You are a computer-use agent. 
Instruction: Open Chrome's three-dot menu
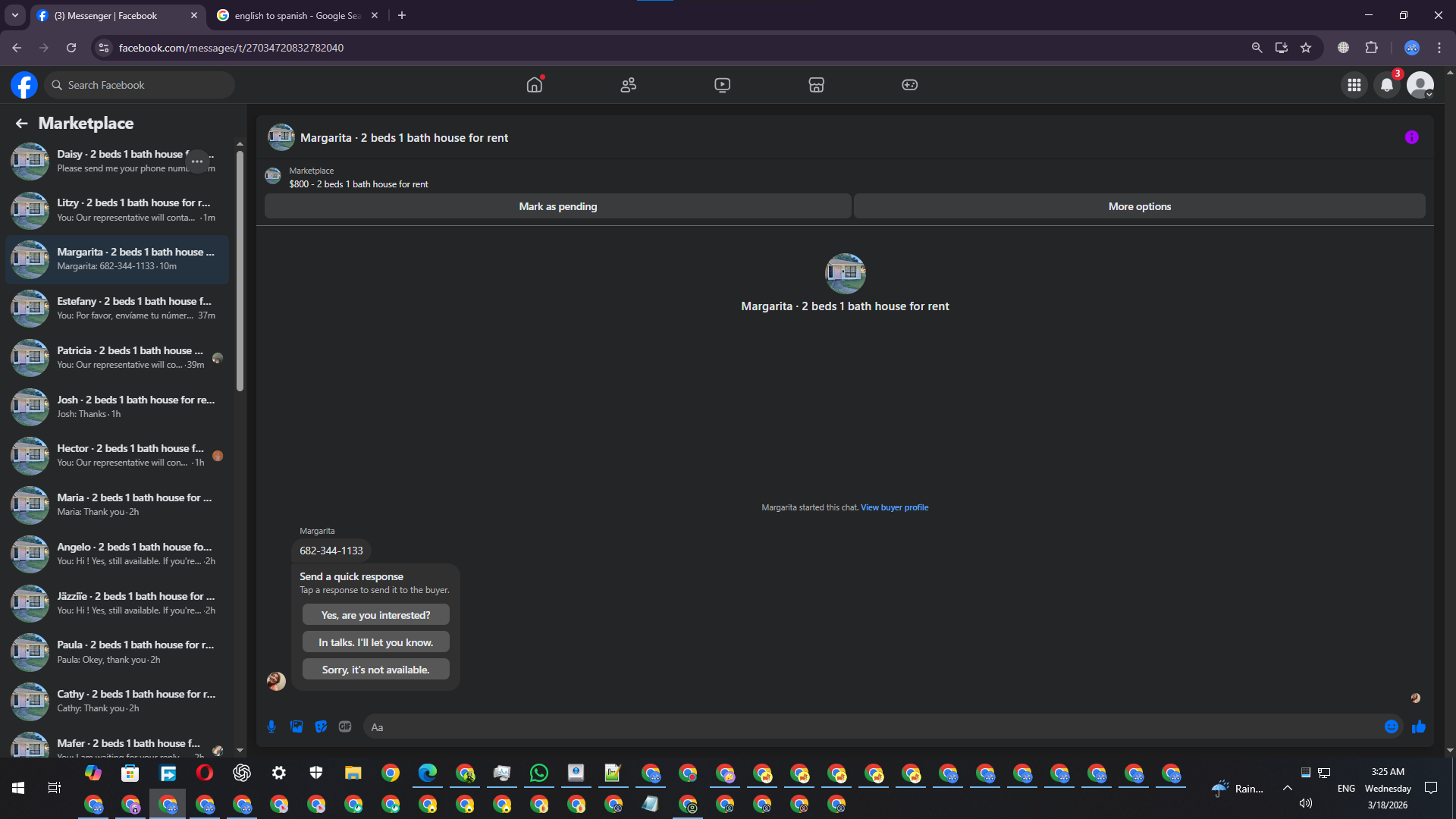pyautogui.click(x=1439, y=48)
